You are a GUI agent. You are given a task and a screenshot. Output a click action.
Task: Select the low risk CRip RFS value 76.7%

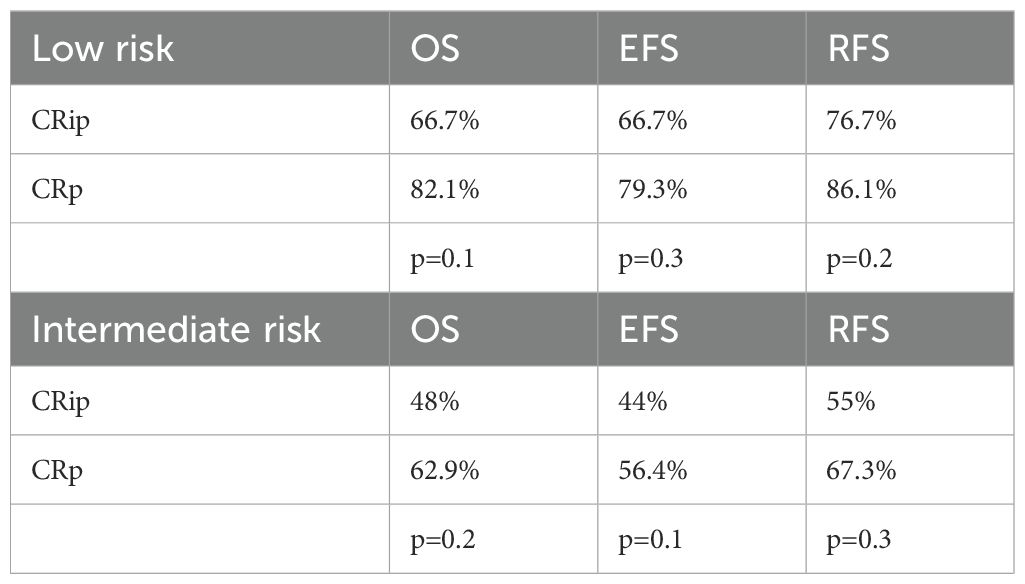pyautogui.click(x=861, y=121)
